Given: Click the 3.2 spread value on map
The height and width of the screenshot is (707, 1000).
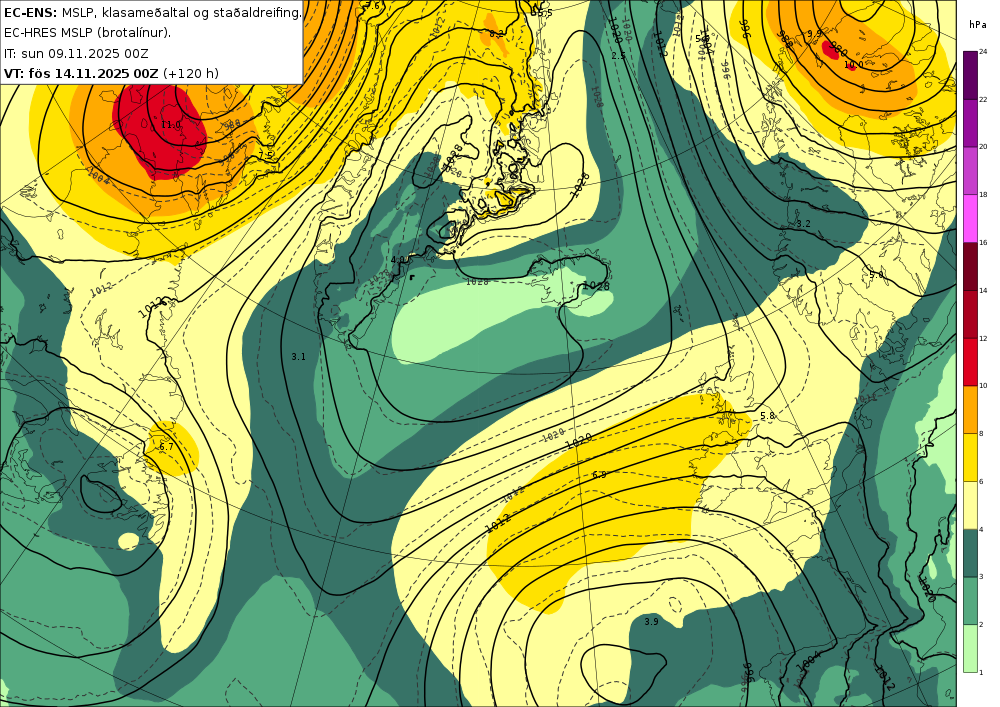Looking at the screenshot, I should pyautogui.click(x=803, y=224).
